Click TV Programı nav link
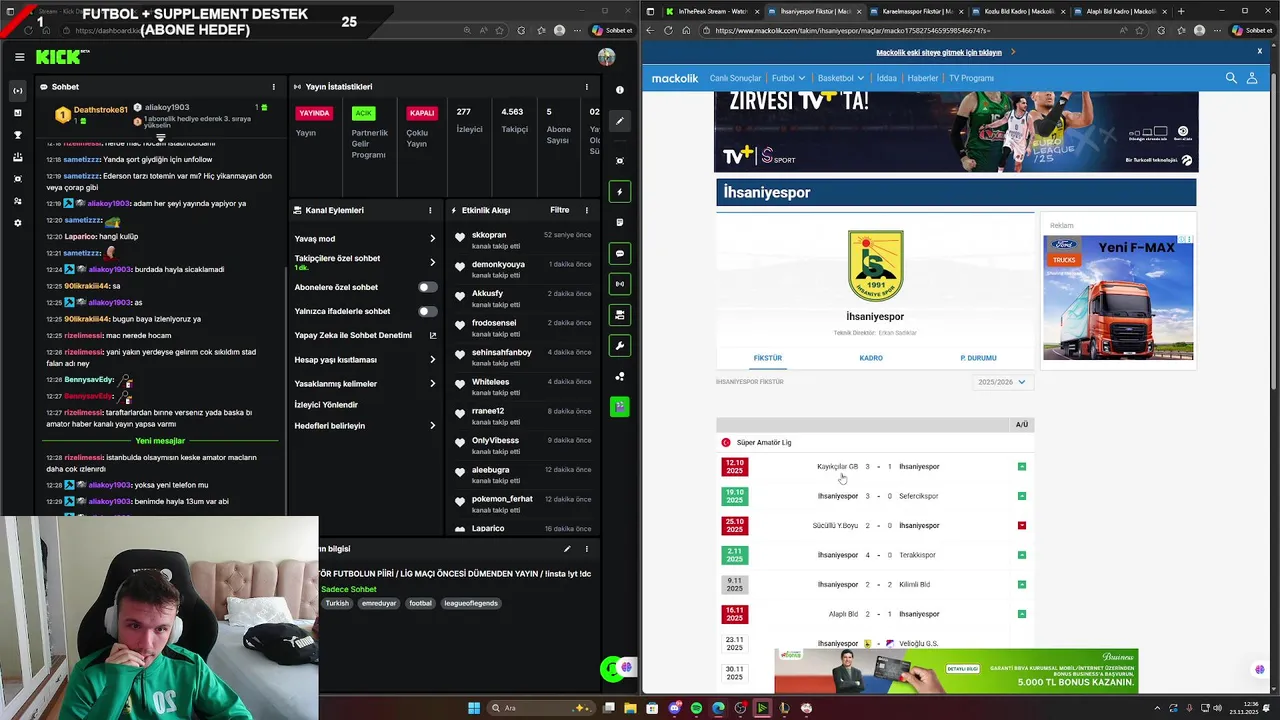1280x720 pixels. tap(971, 78)
